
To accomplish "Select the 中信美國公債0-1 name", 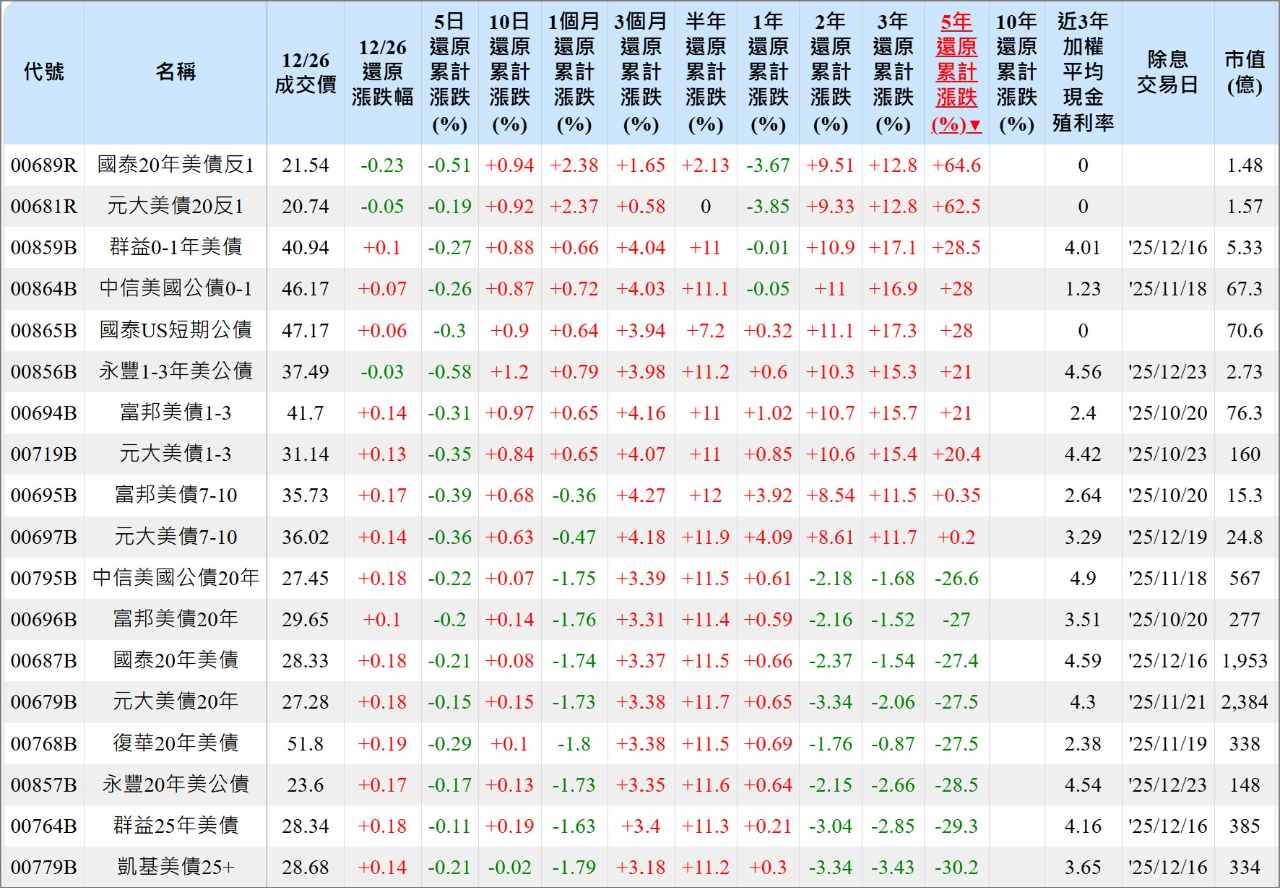I will 175,289.
